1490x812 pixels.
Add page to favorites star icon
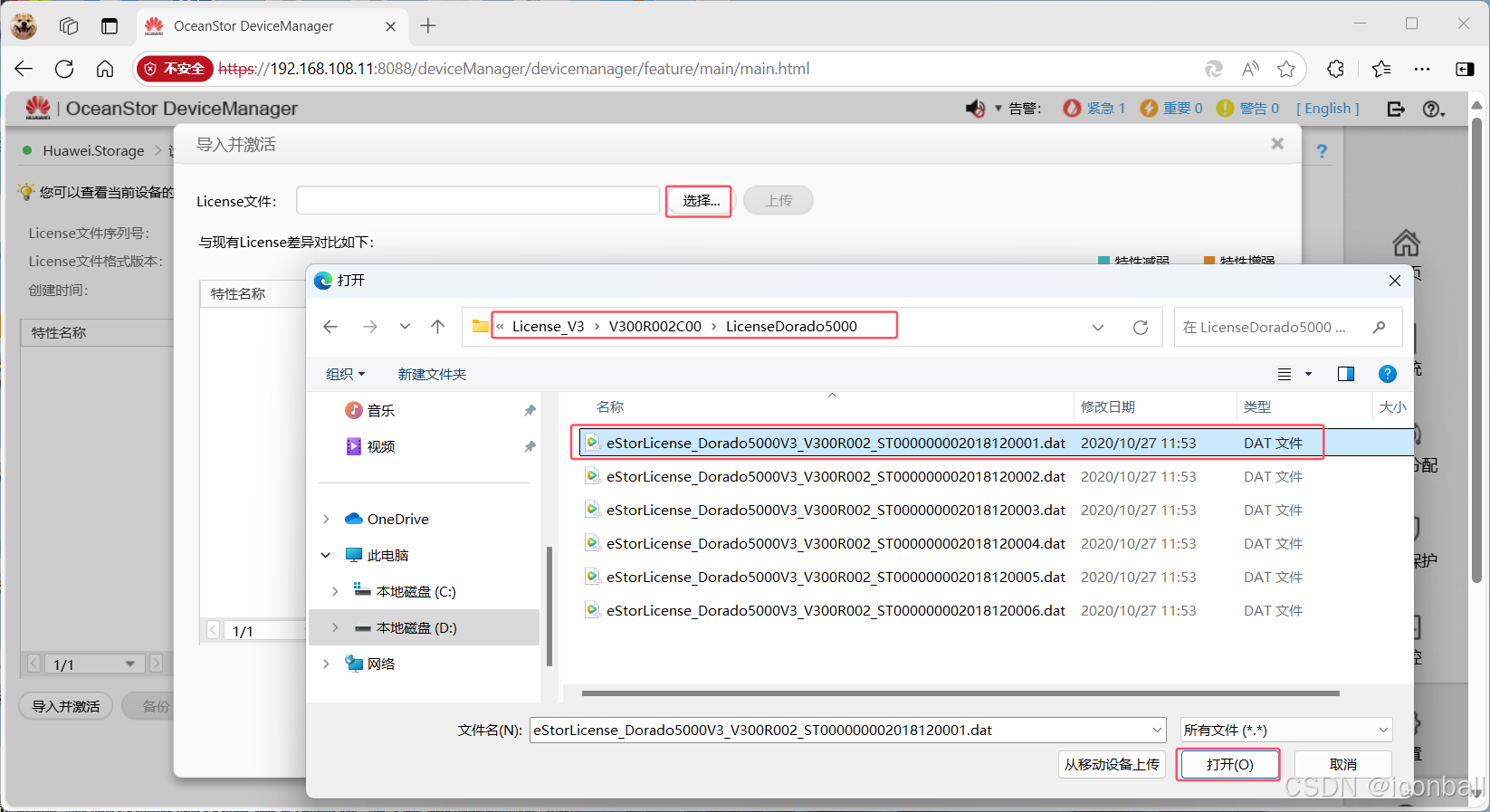coord(1286,69)
